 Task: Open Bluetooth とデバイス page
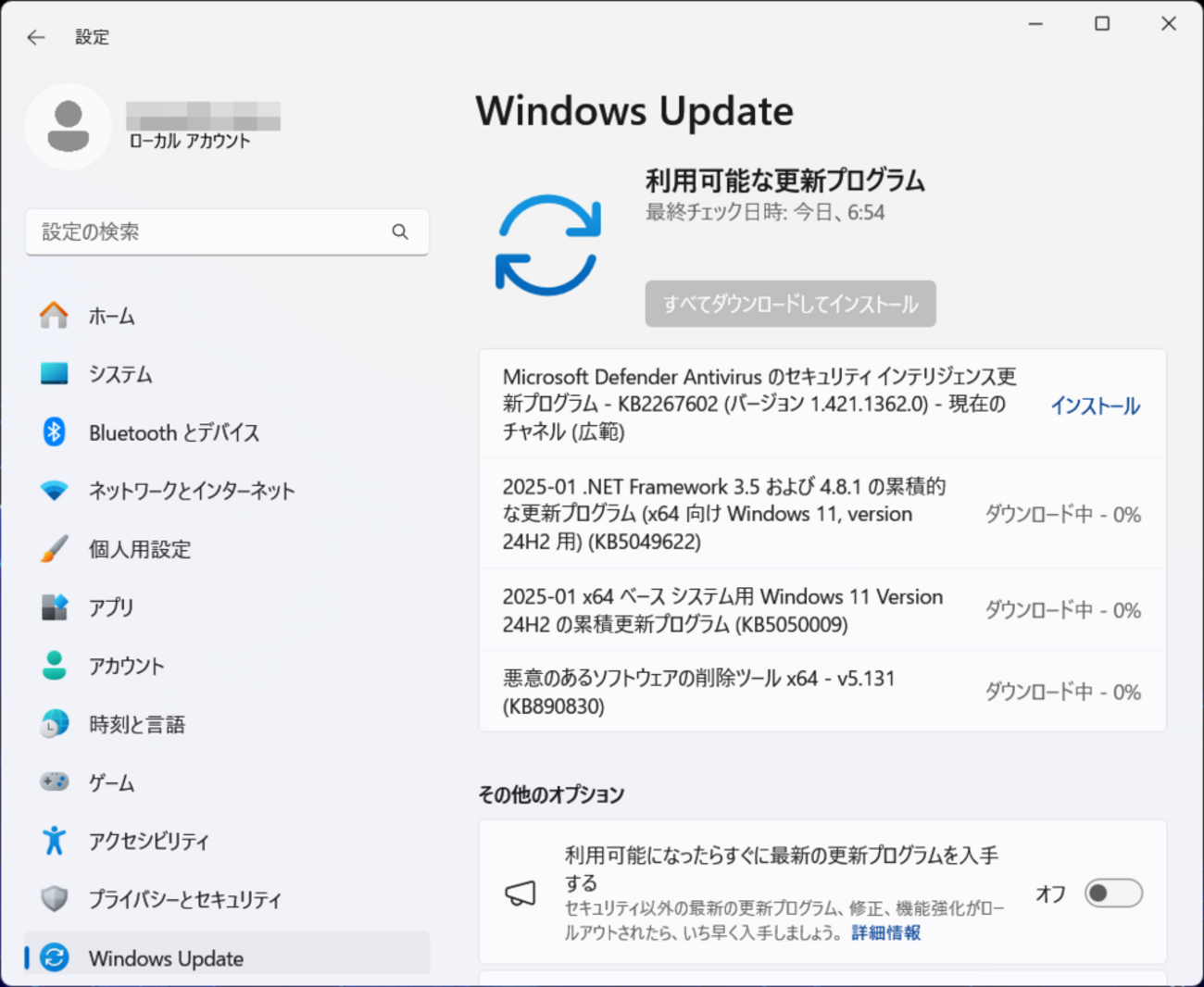click(227, 432)
